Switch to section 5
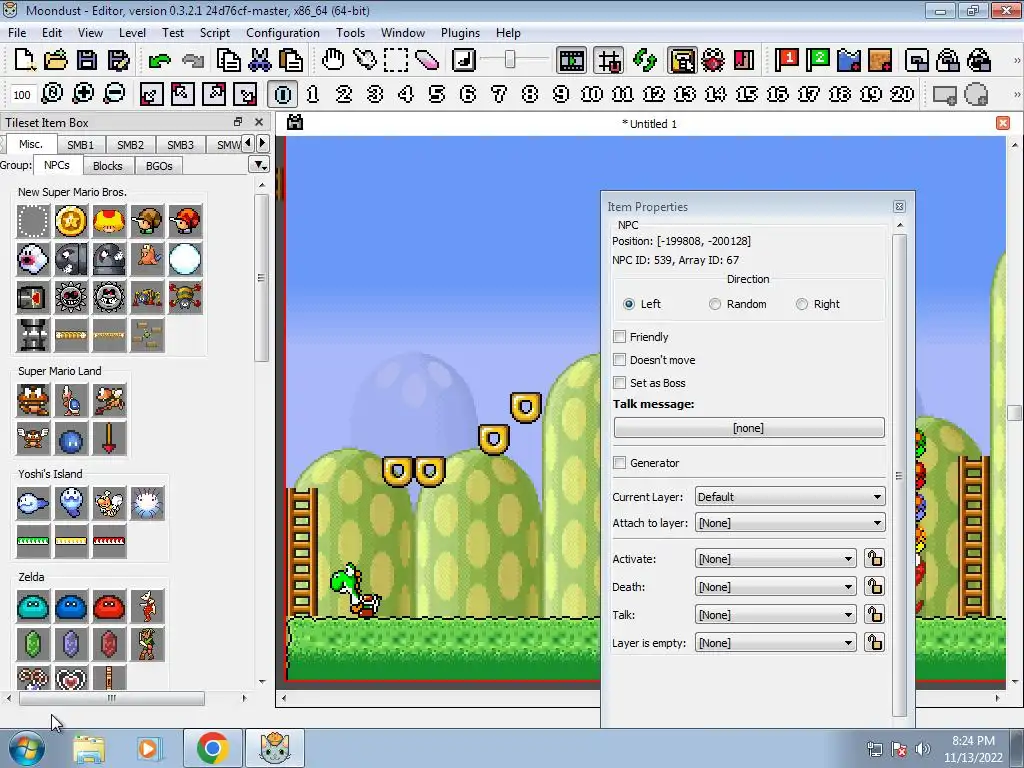The width and height of the screenshot is (1024, 768). pos(437,95)
